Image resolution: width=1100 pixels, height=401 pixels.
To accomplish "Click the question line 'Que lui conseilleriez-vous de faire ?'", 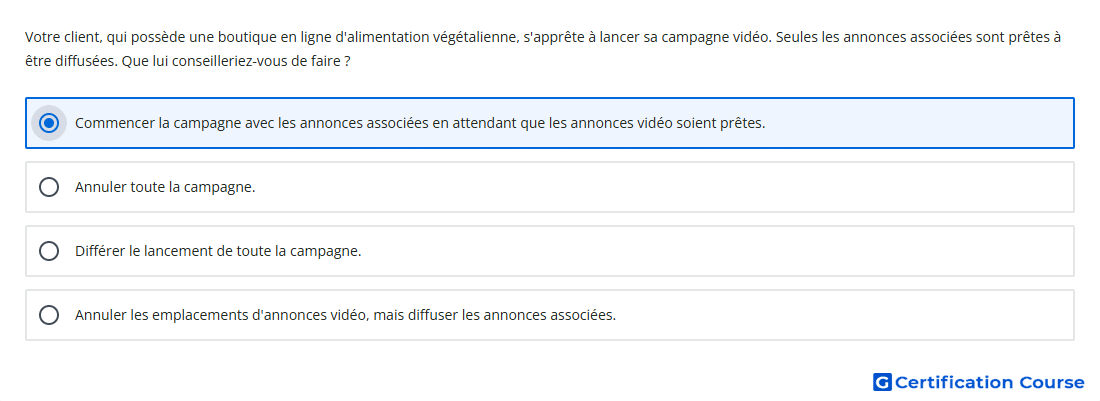I will [236, 62].
